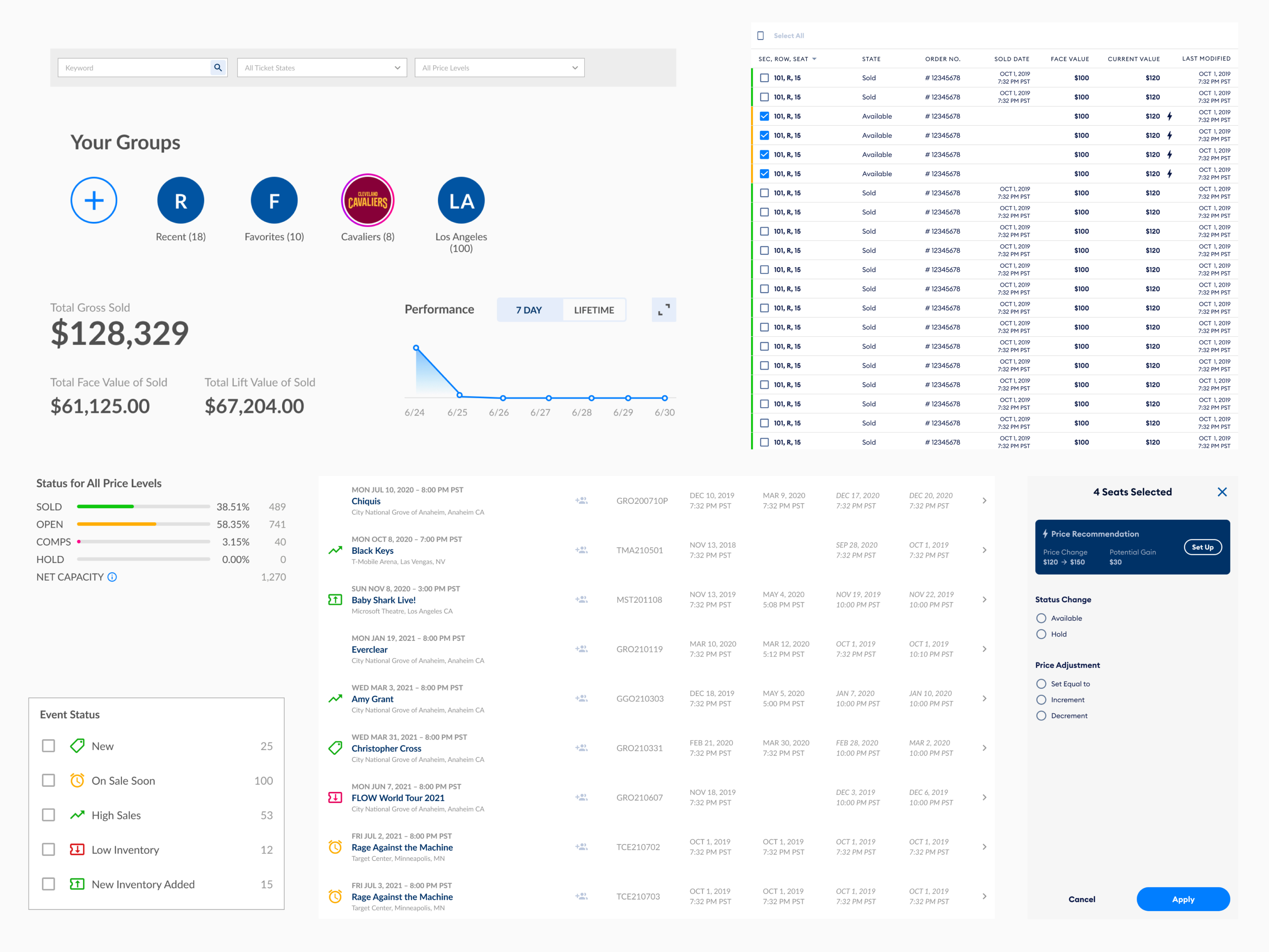The height and width of the screenshot is (952, 1269).
Task: Switch to the LIFETIME performance tab
Action: (594, 310)
